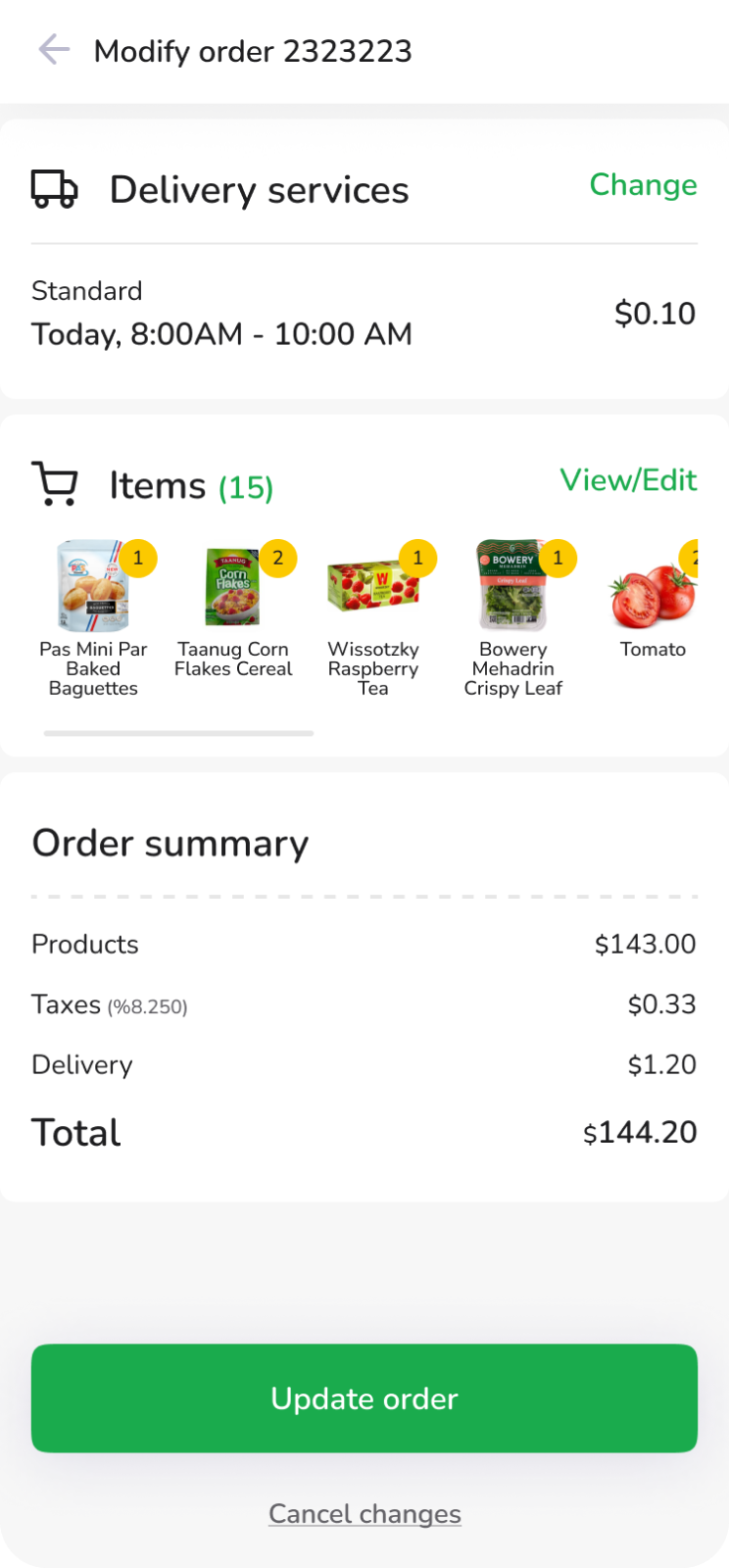Tap the quantity badge on Baguettes

138,559
